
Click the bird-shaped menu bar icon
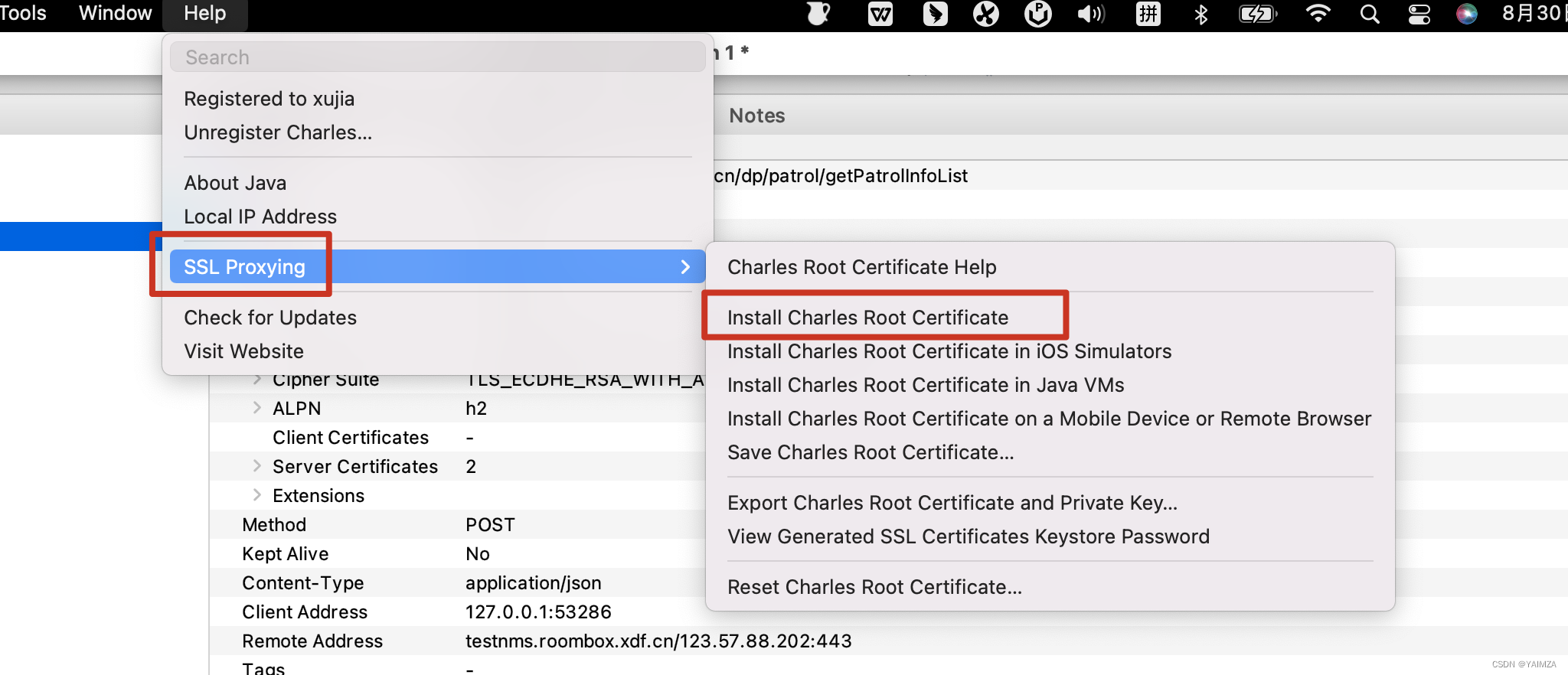[935, 14]
